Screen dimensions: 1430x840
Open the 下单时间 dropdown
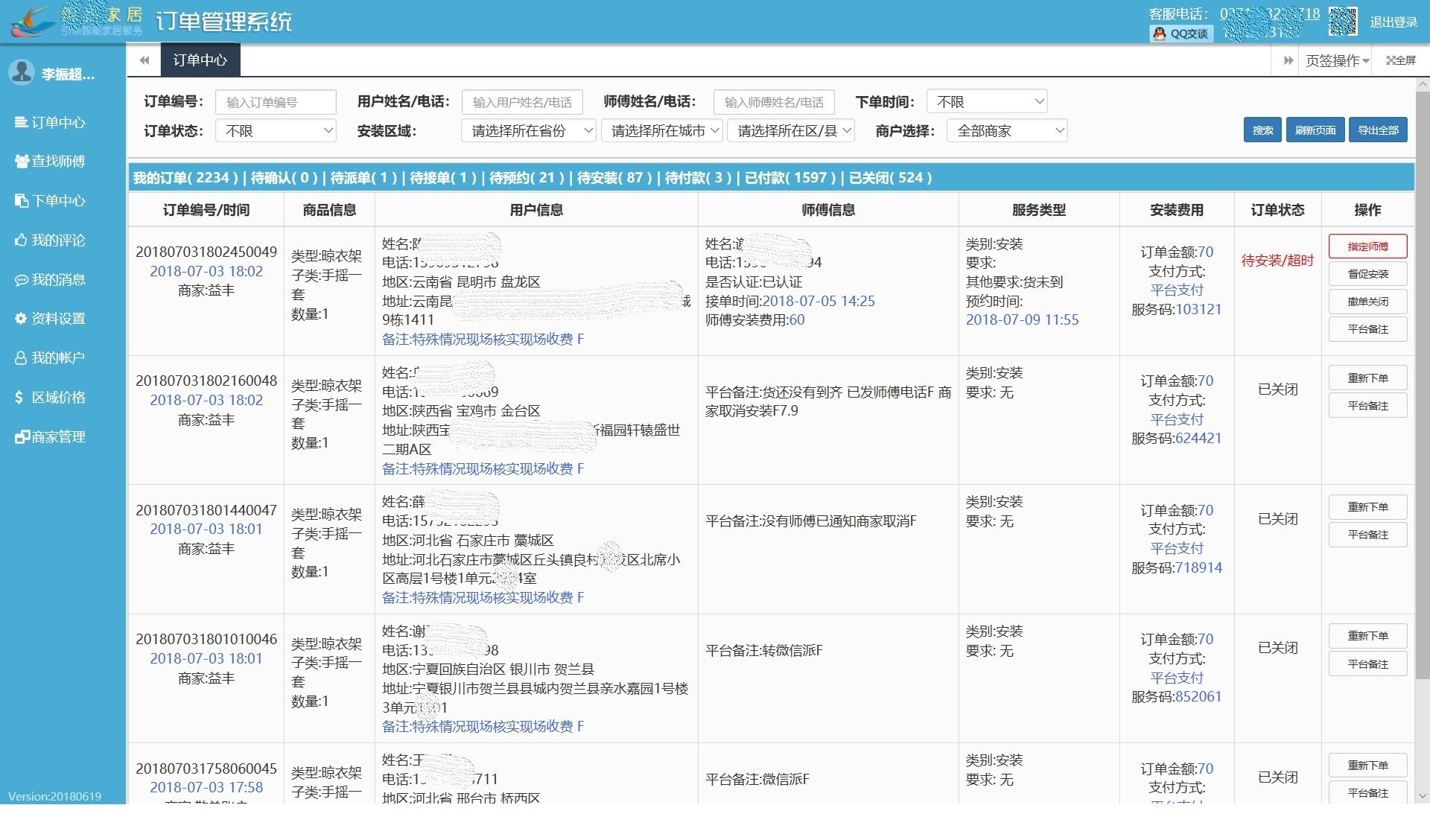(987, 101)
